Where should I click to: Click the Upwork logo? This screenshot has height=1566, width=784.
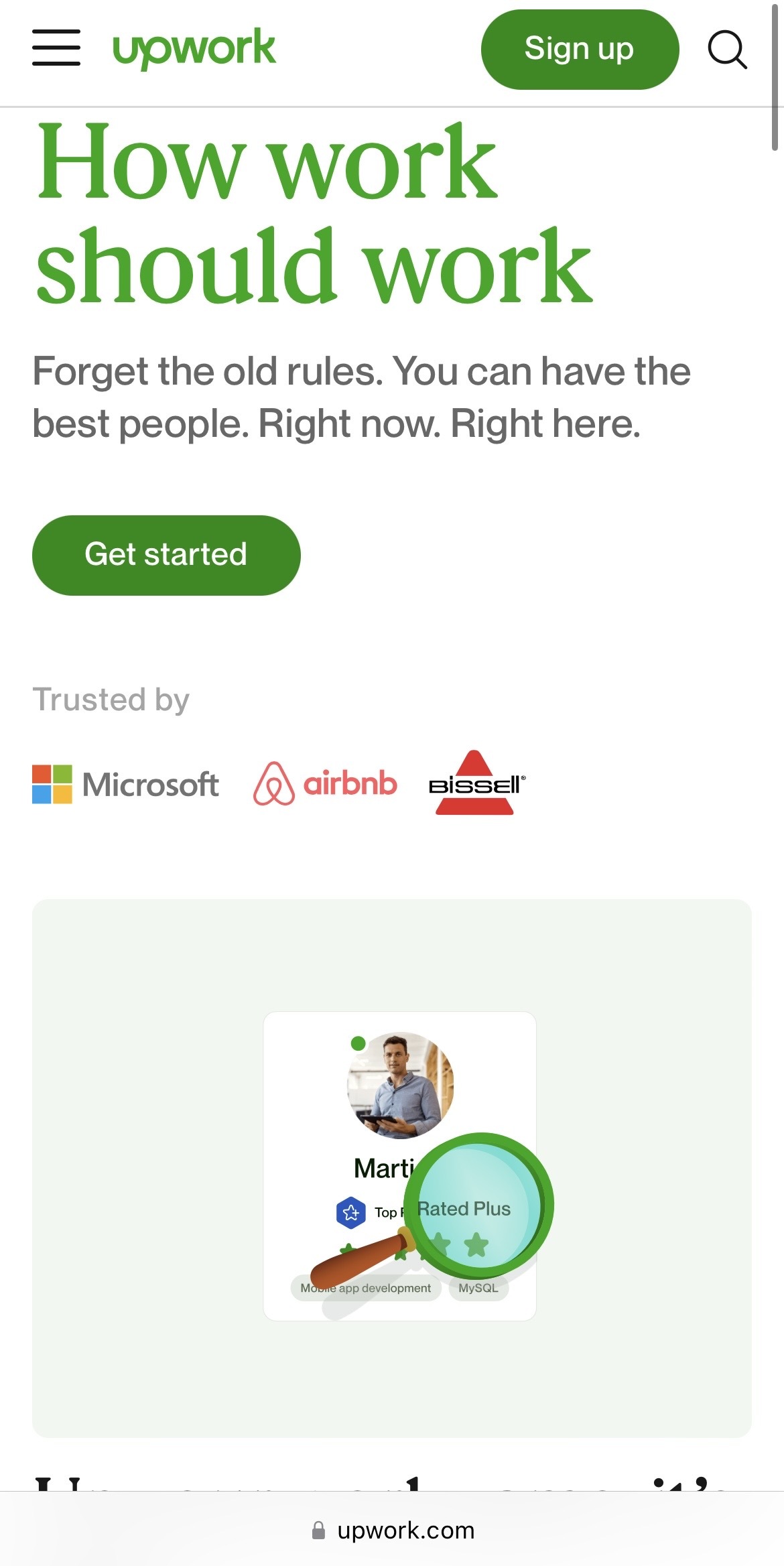(x=194, y=48)
